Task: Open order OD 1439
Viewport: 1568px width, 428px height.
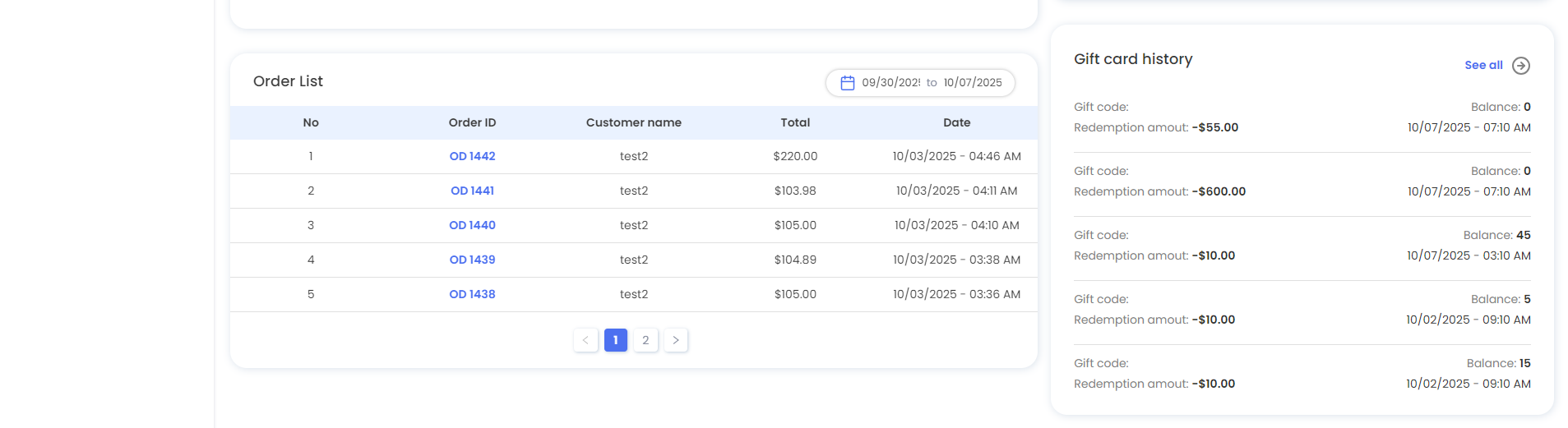Action: coord(472,260)
